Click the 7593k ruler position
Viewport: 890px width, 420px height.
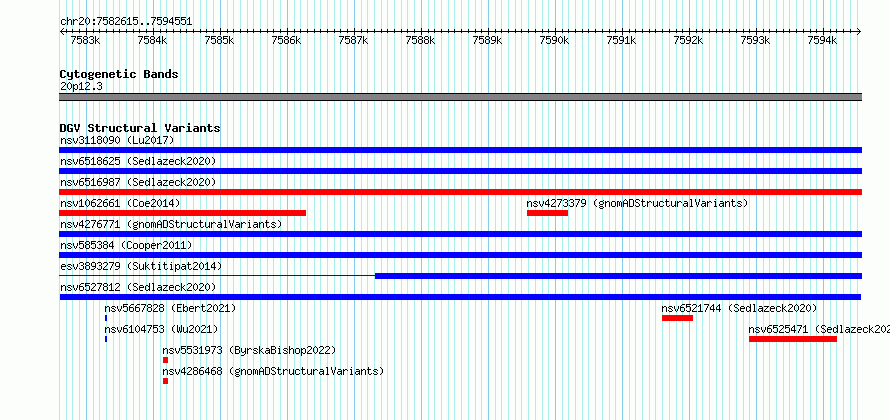(756, 40)
